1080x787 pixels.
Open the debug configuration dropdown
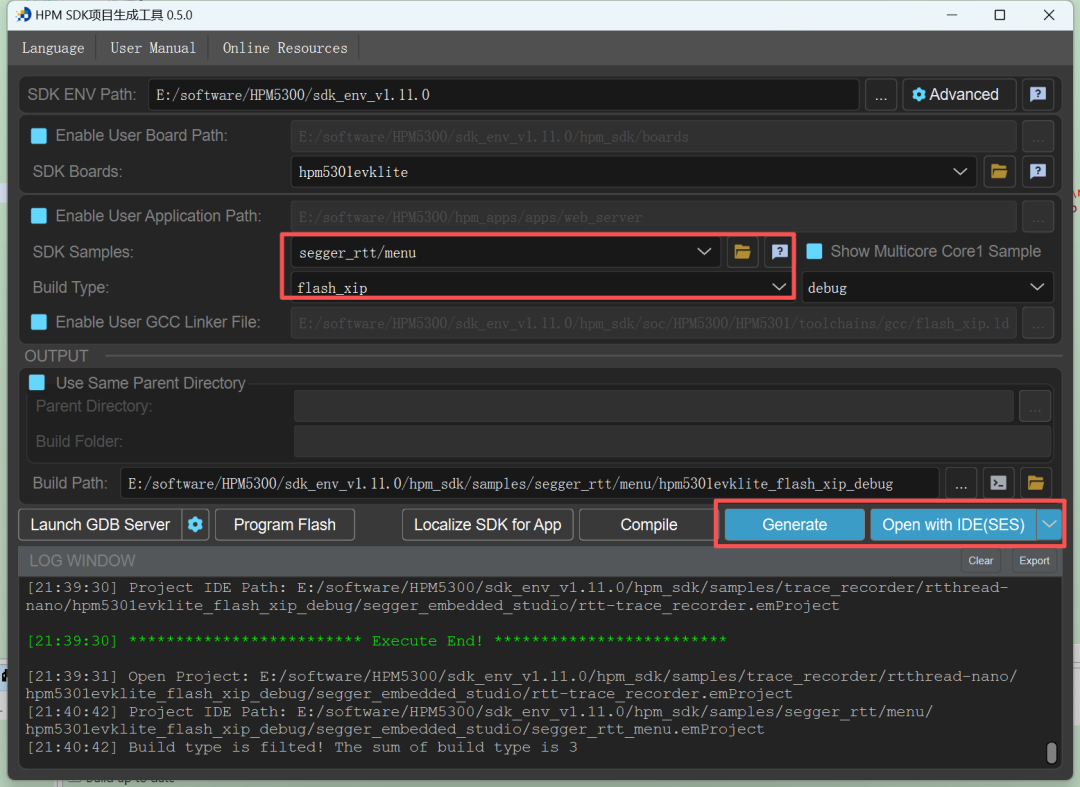pos(1036,287)
